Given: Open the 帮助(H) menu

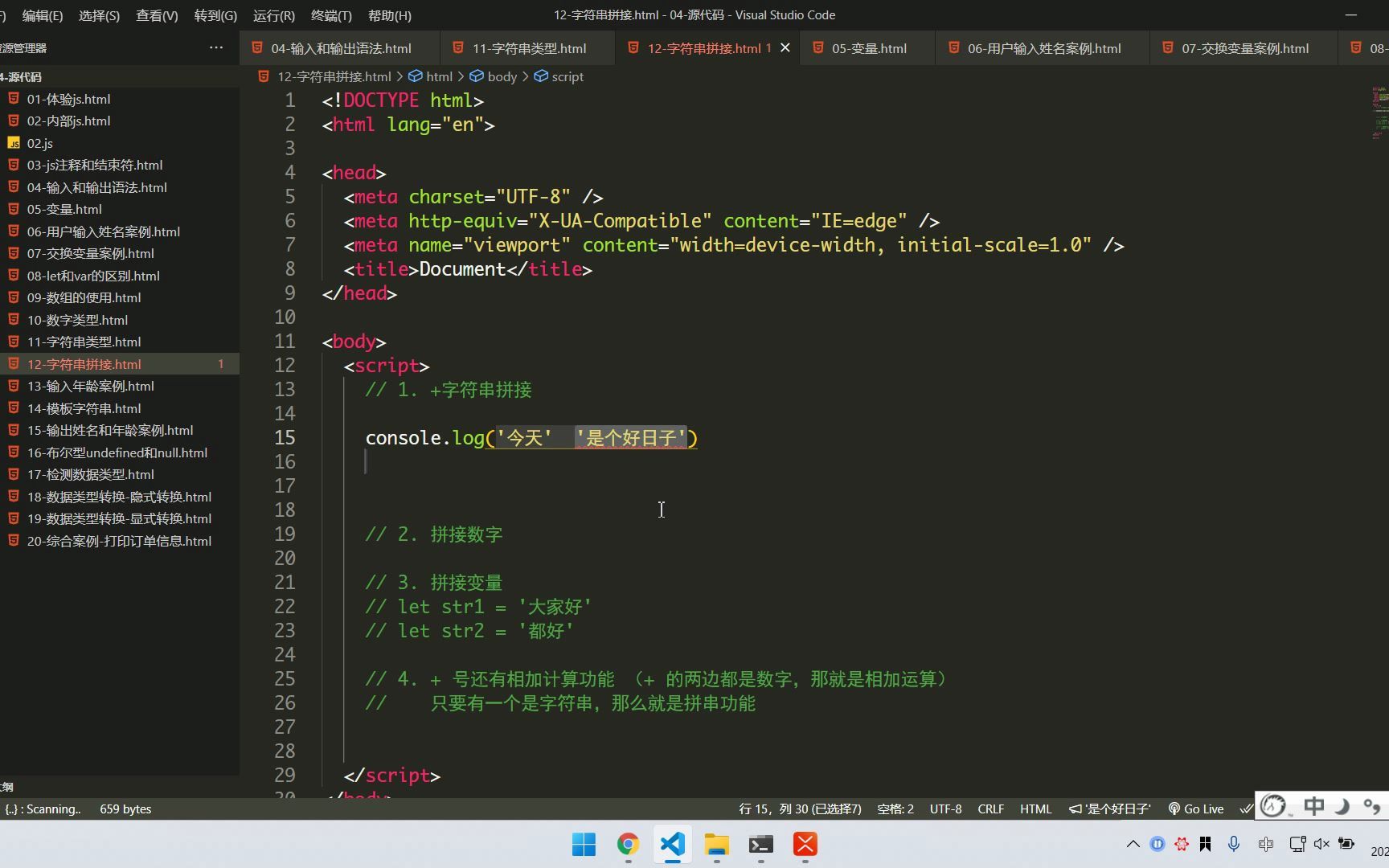Looking at the screenshot, I should coord(389,15).
